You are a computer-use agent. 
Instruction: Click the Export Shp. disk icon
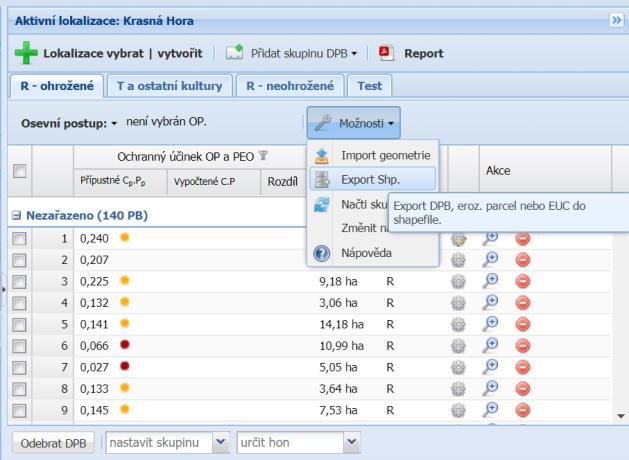[x=322, y=179]
